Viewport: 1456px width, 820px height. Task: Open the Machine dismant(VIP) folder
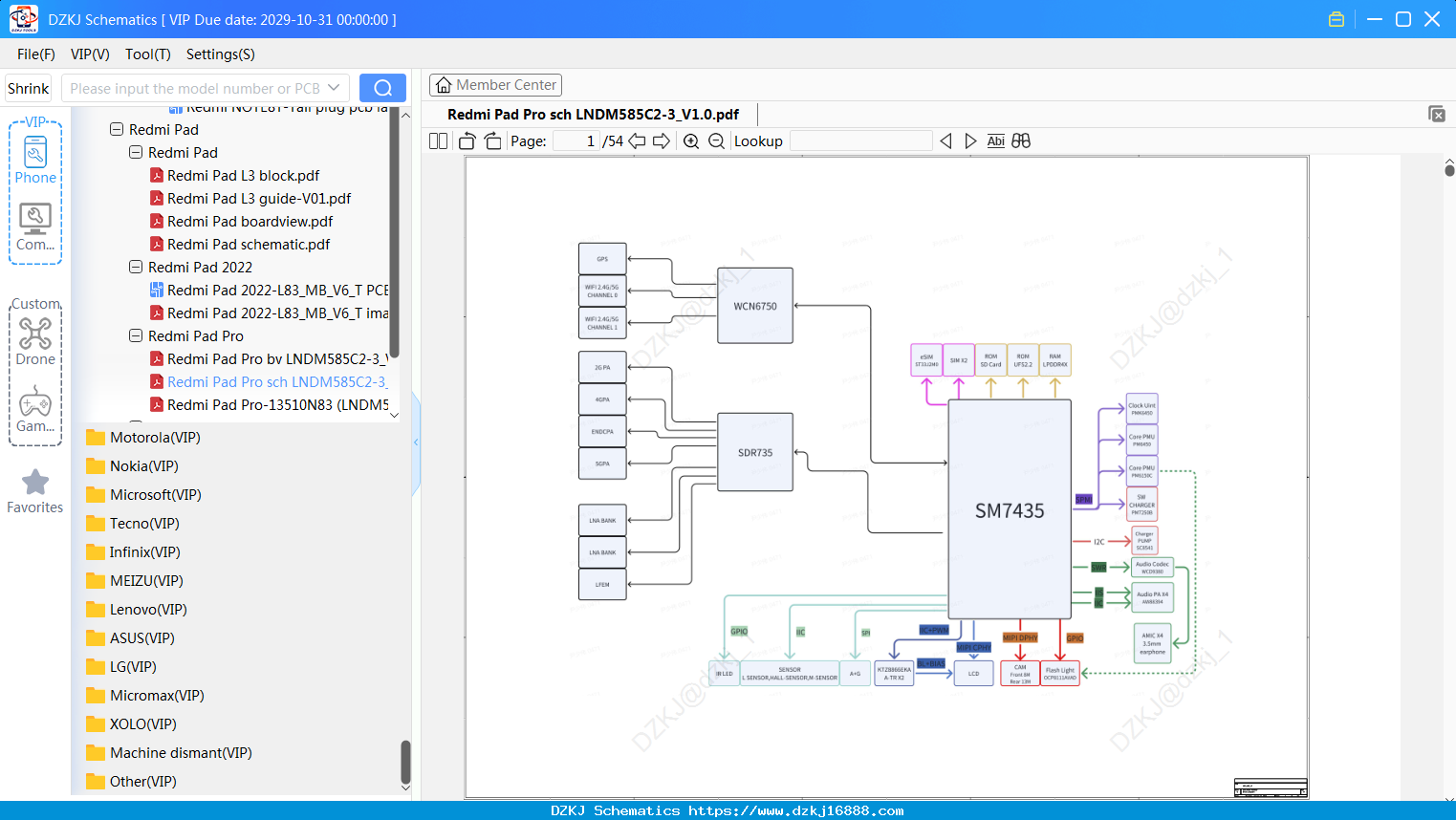[169, 753]
